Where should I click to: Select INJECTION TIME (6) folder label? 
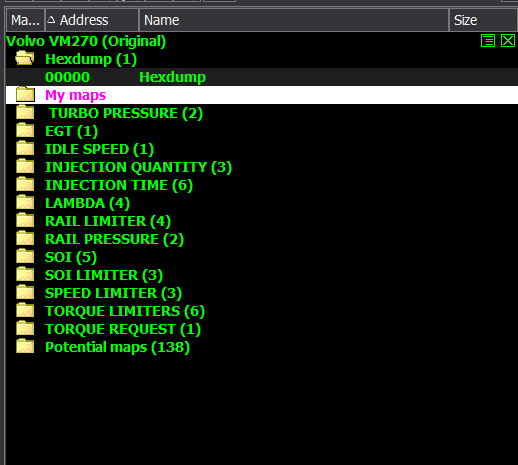pyautogui.click(x=119, y=185)
